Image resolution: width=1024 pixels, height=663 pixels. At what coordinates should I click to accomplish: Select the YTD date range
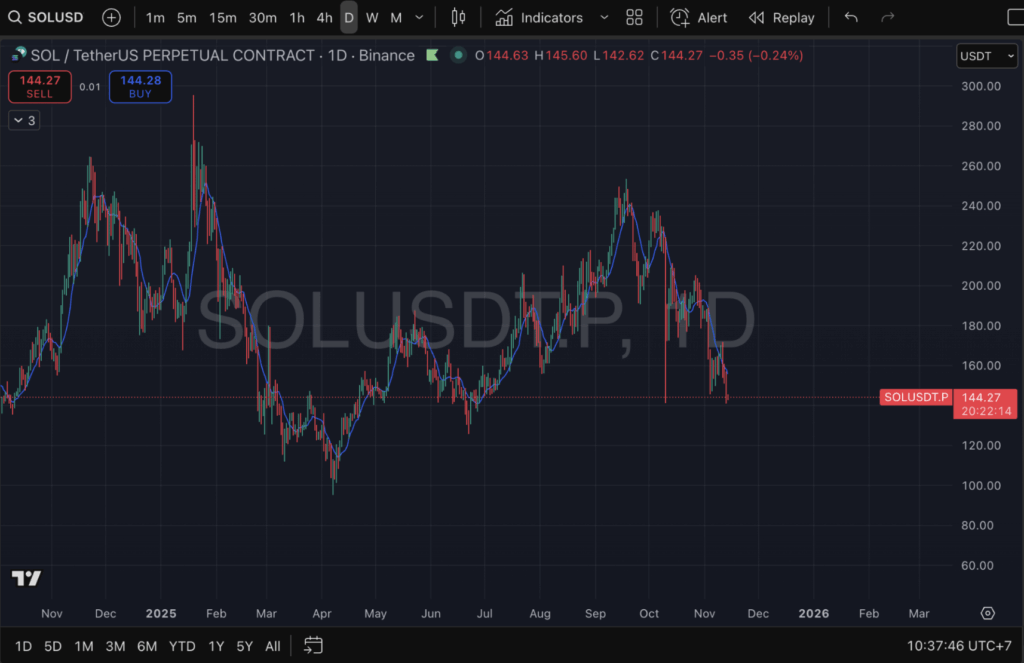pyautogui.click(x=182, y=646)
